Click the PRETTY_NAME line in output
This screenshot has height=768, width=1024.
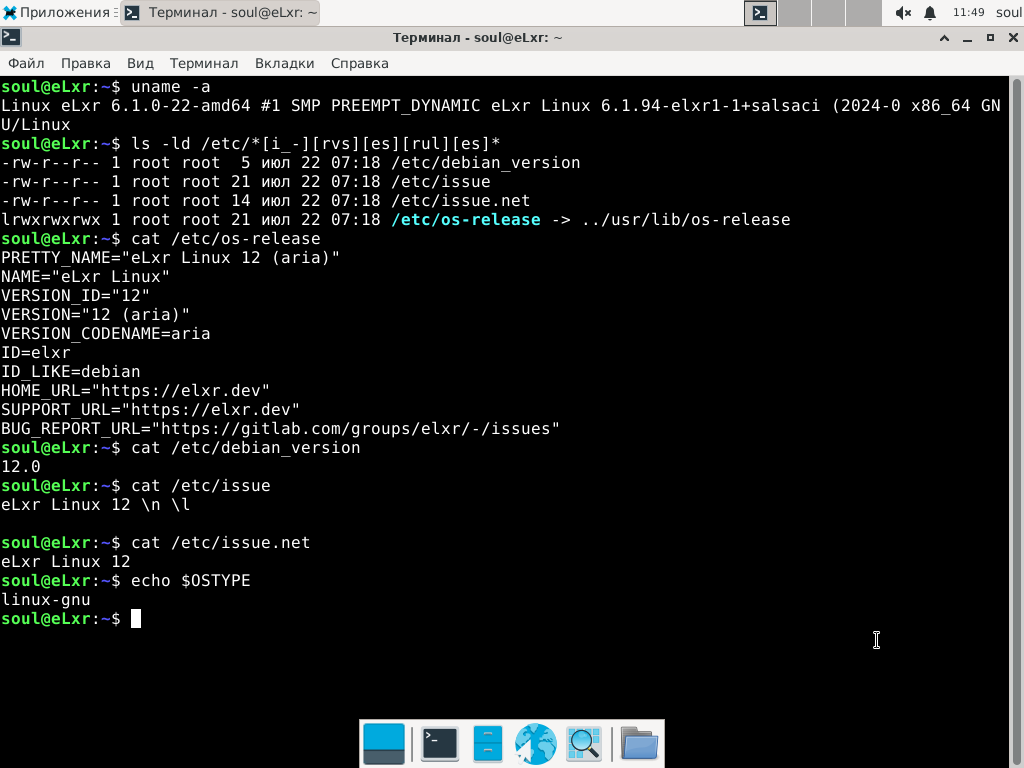tap(170, 257)
